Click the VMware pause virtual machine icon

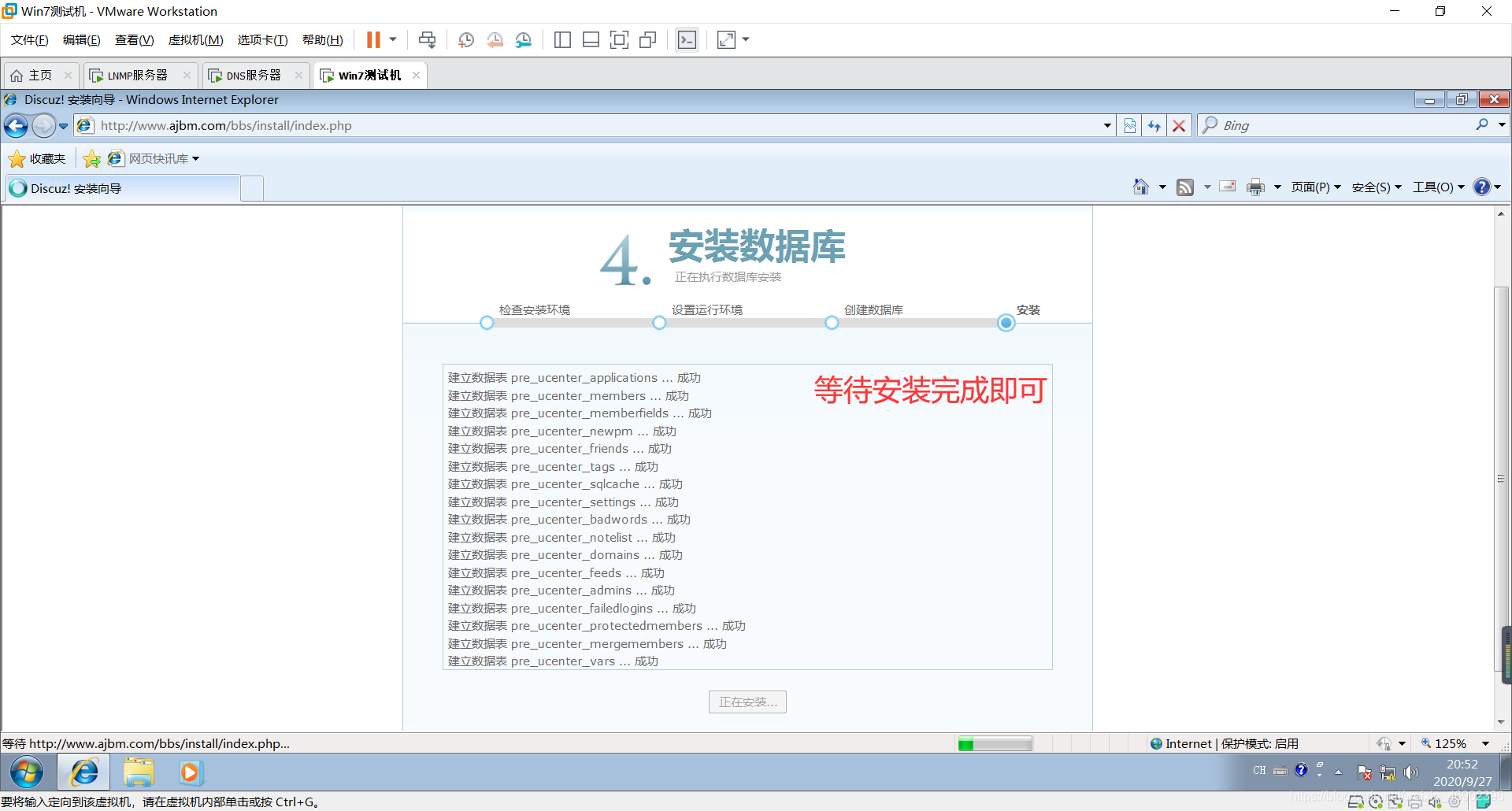pyautogui.click(x=373, y=39)
